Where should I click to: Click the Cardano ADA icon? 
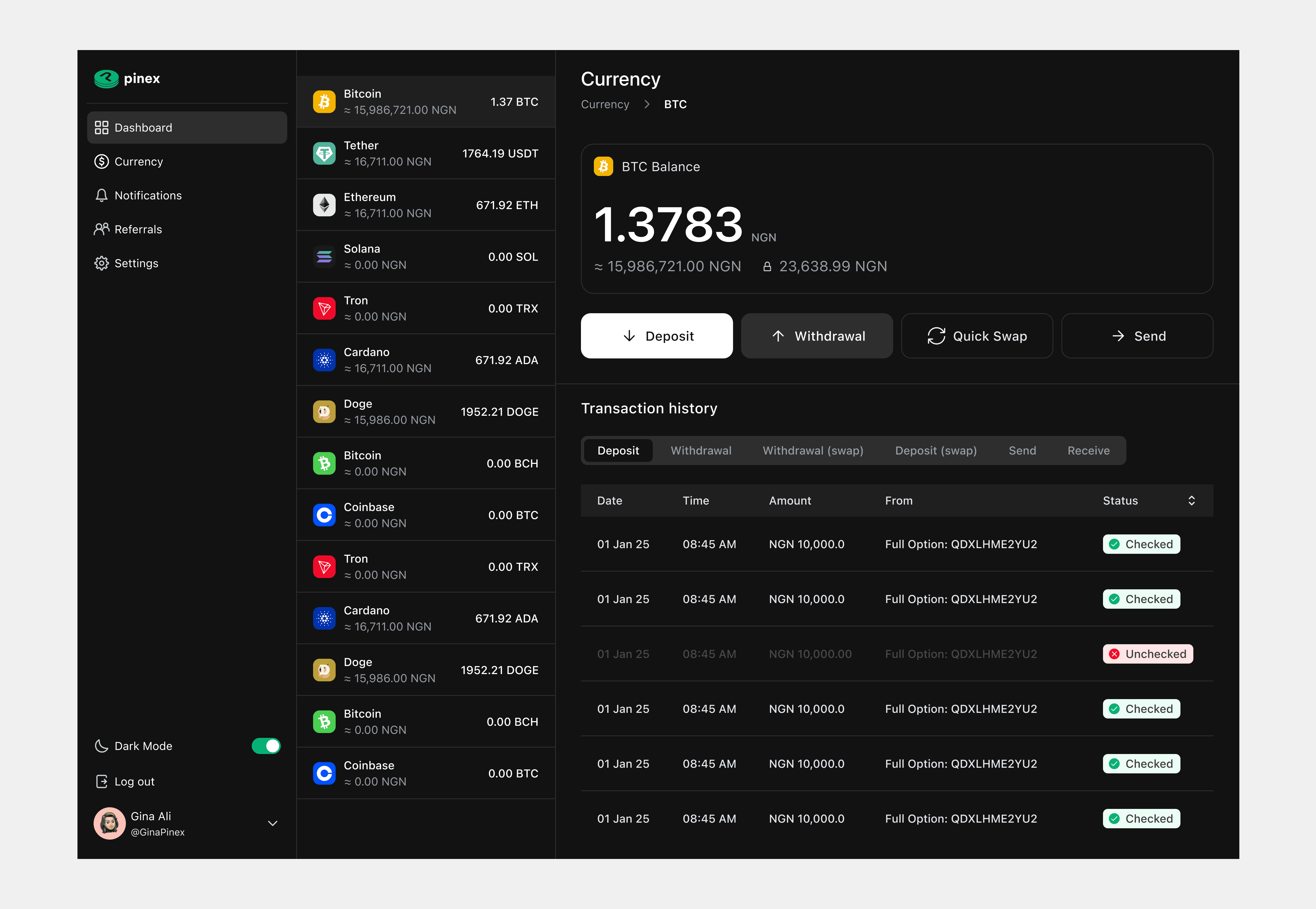coord(324,360)
